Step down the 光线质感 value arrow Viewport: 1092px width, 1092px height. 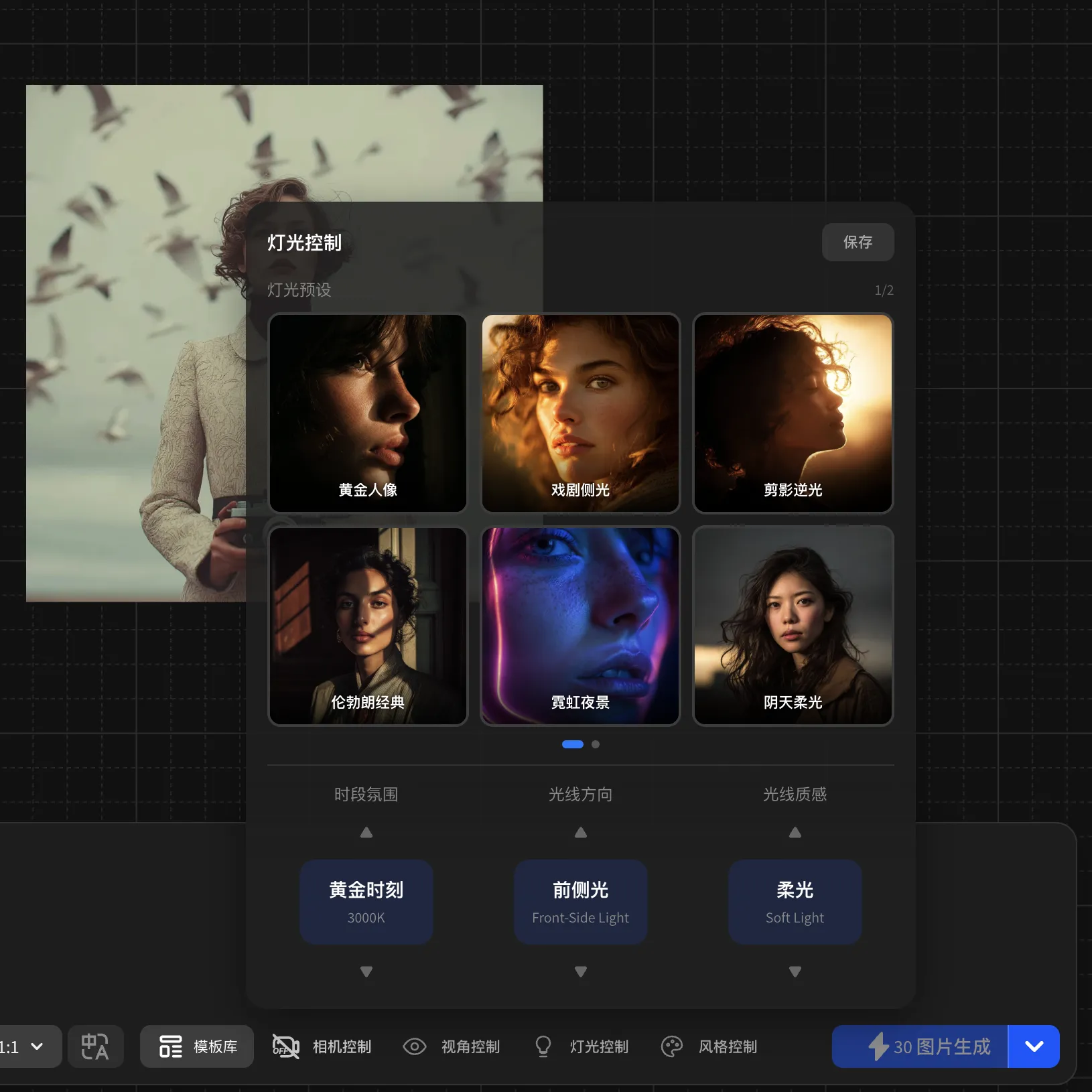point(795,971)
